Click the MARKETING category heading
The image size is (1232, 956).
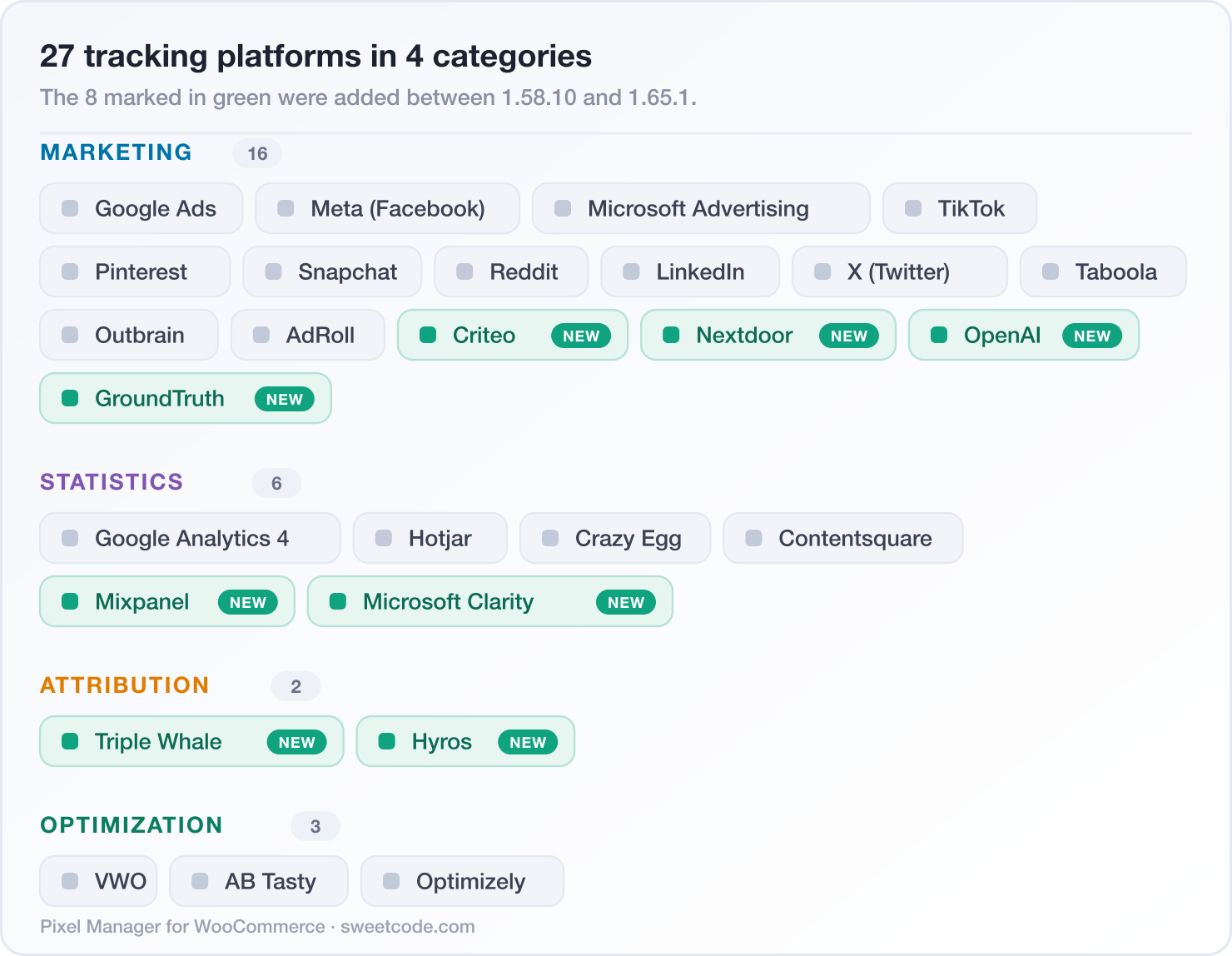(x=117, y=152)
